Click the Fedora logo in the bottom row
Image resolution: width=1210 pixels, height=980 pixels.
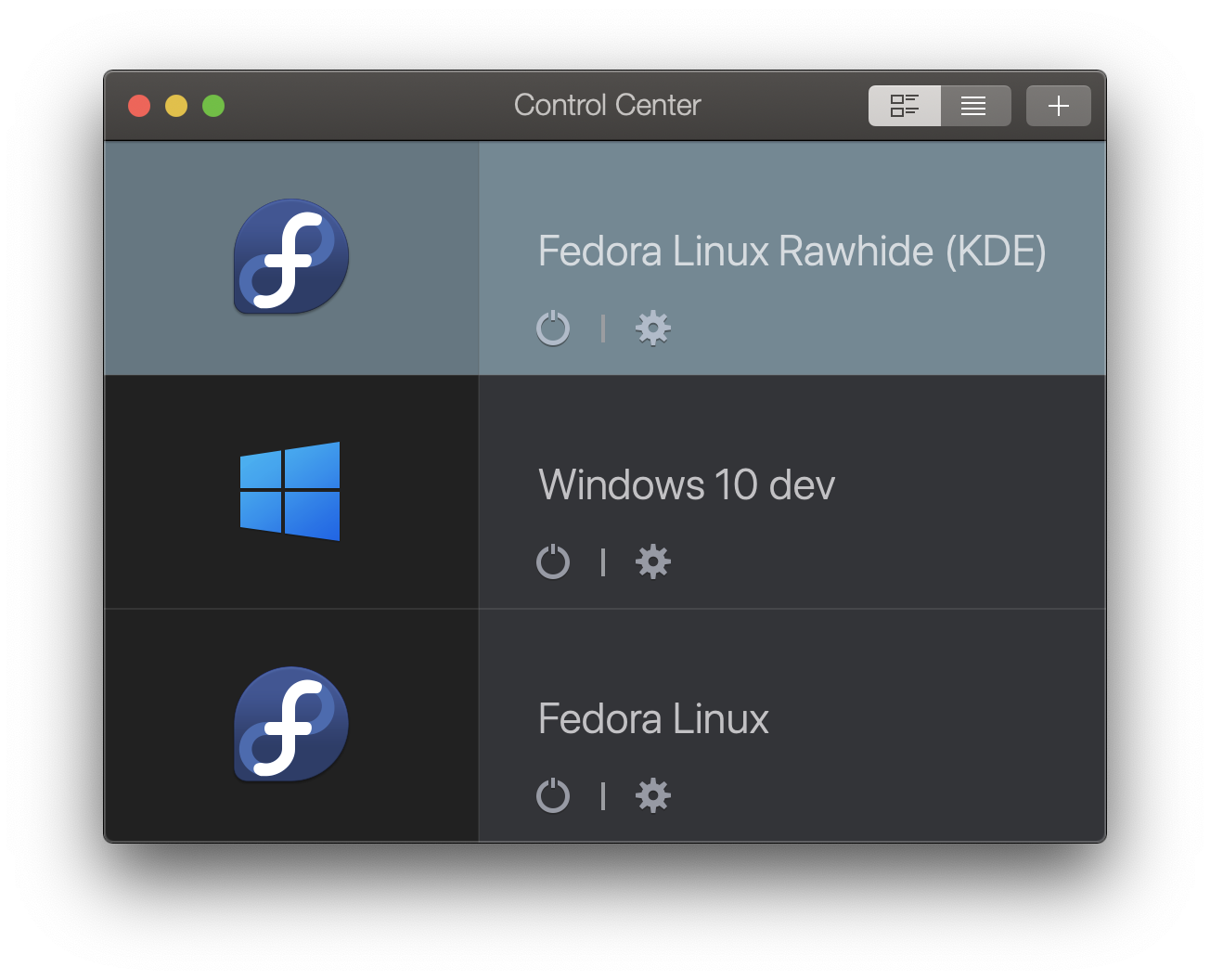click(x=291, y=724)
